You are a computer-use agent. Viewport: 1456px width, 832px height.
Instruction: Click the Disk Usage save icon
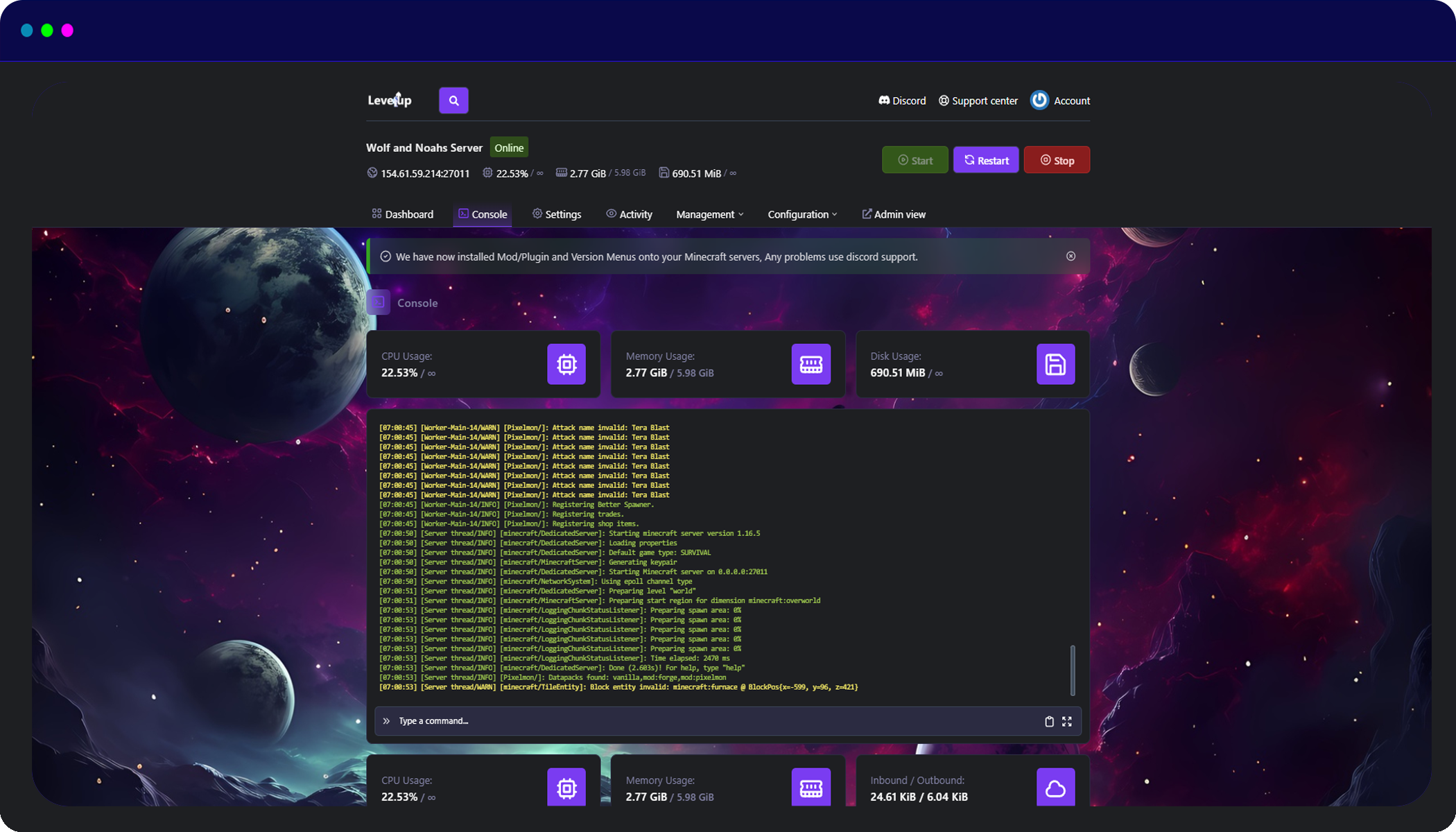point(1055,364)
